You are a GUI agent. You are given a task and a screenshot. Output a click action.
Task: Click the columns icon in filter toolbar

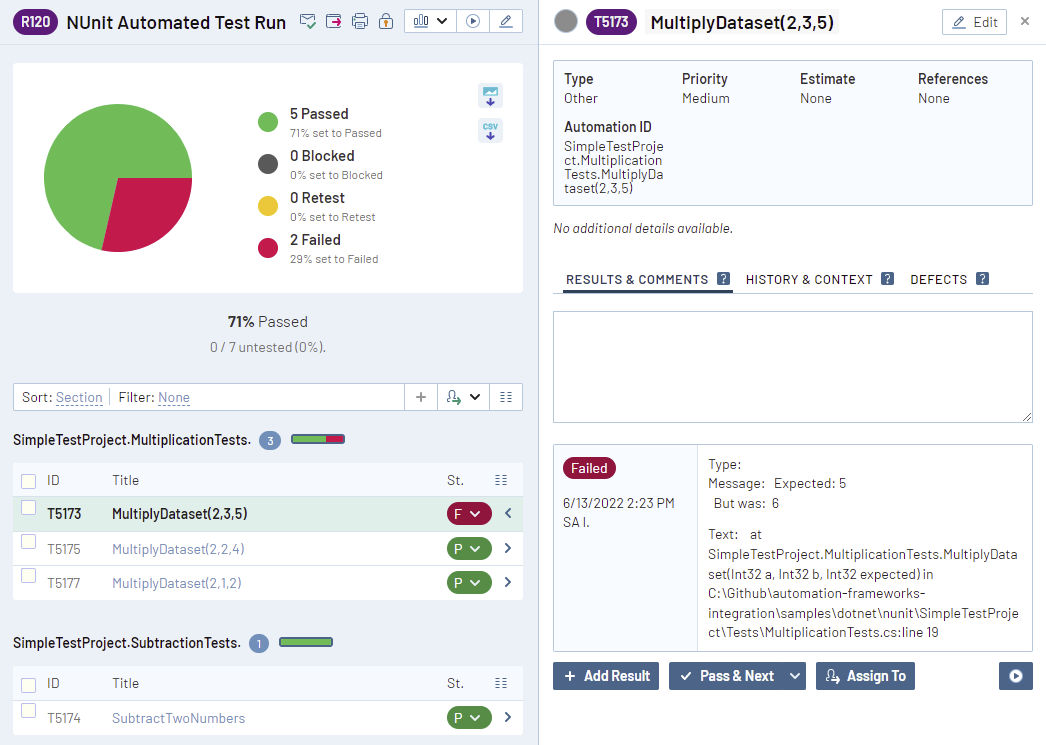(505, 397)
